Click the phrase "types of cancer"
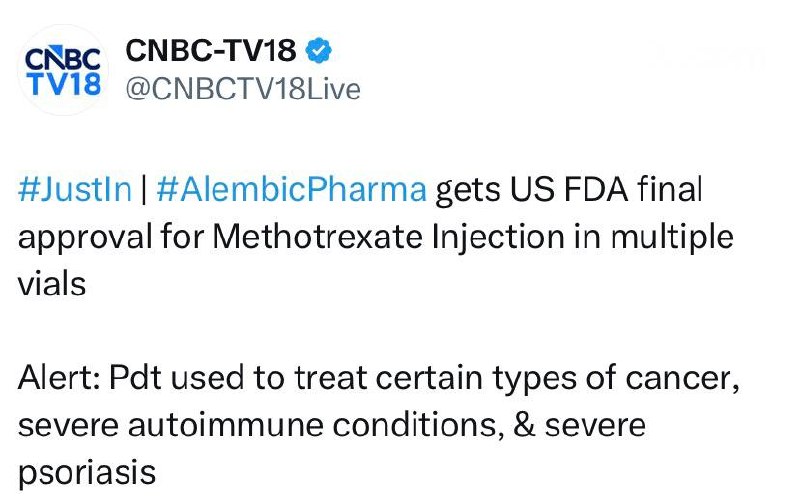Viewport: 800px width, 504px height. pyautogui.click(x=624, y=380)
